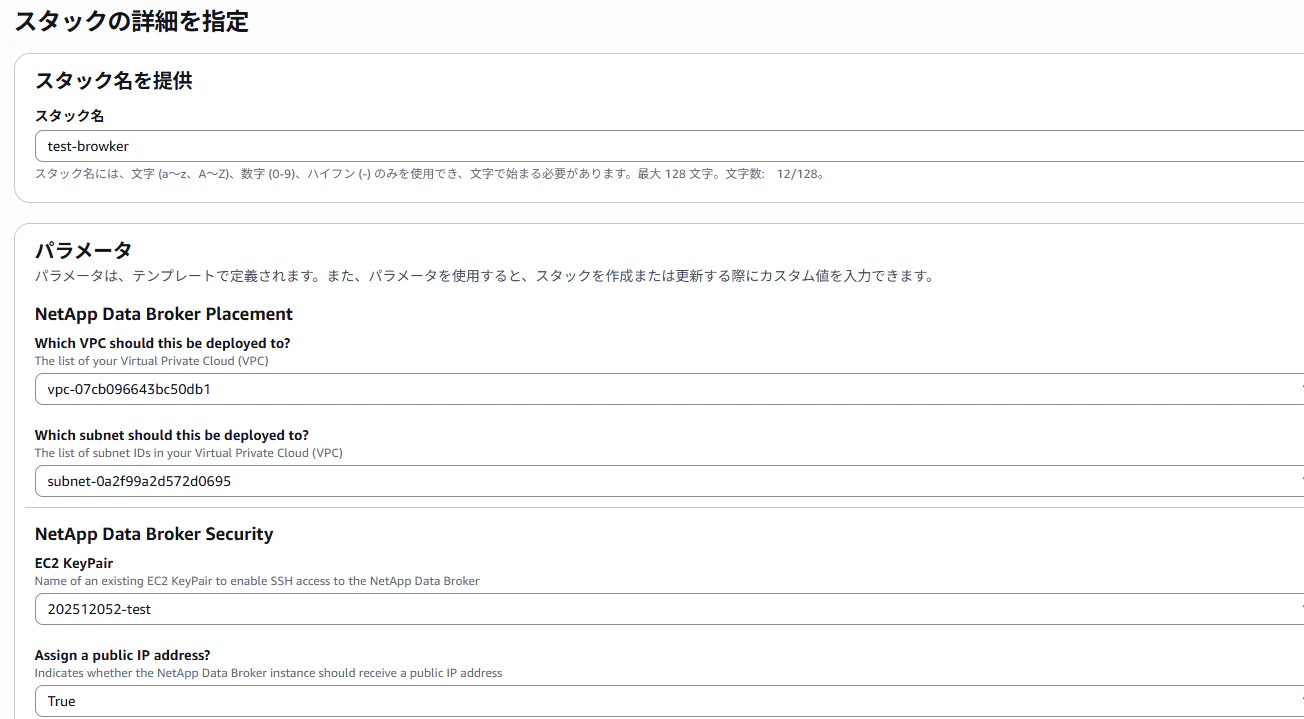Open the VPC selection dropdown
Viewport: 1304px width, 719px height.
point(669,389)
